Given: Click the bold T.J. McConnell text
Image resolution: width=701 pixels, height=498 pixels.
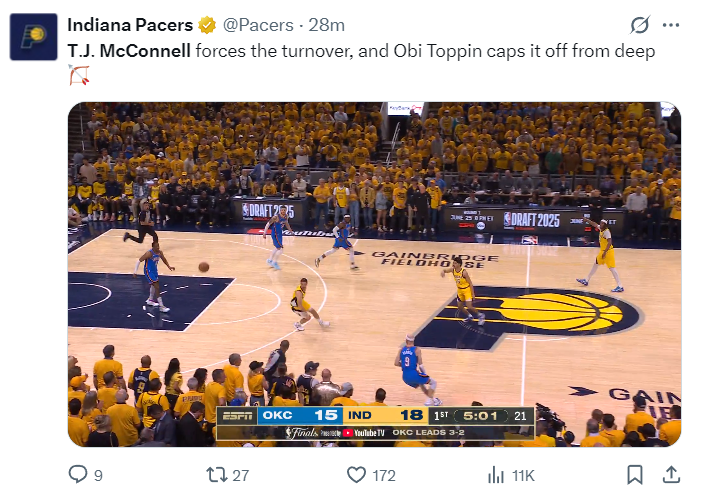Looking at the screenshot, I should pyautogui.click(x=128, y=50).
